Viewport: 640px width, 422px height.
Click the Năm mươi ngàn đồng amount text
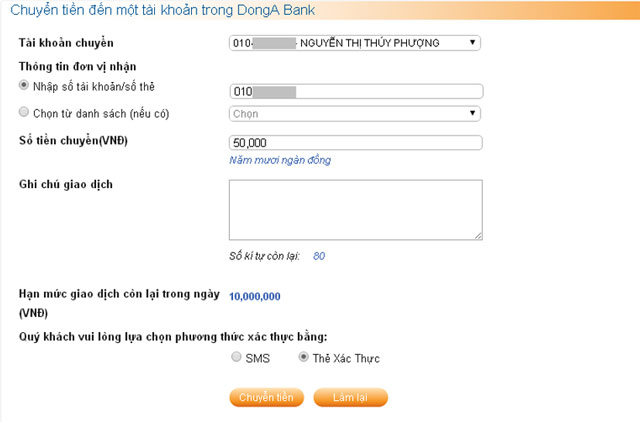click(280, 160)
